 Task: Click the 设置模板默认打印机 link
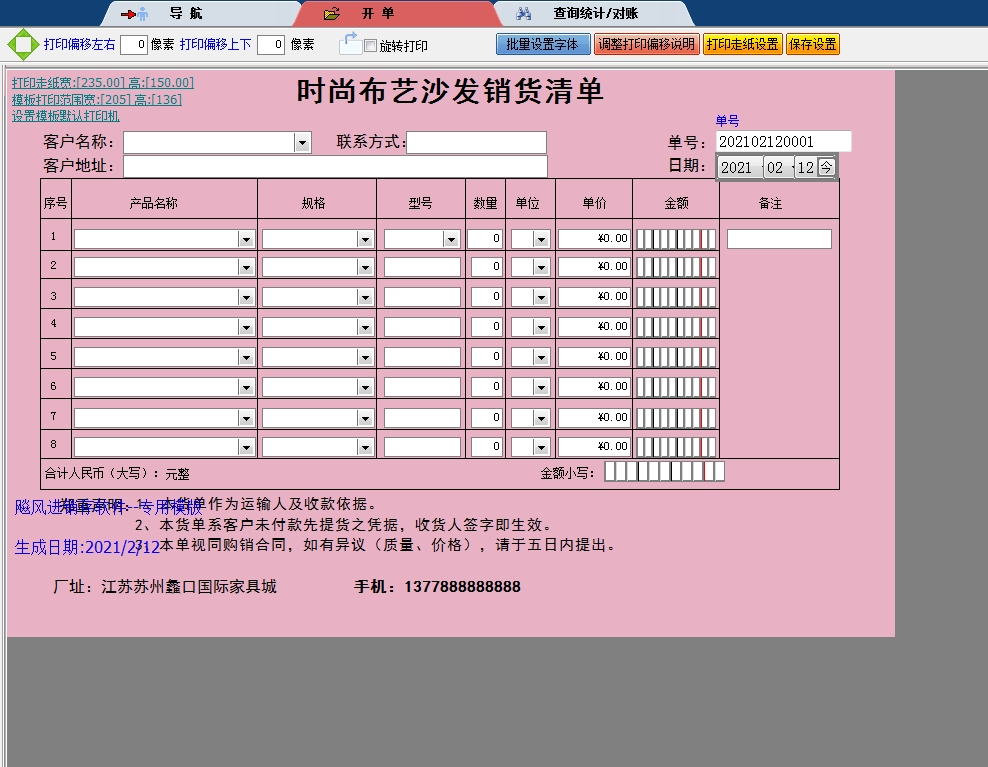(x=66, y=116)
